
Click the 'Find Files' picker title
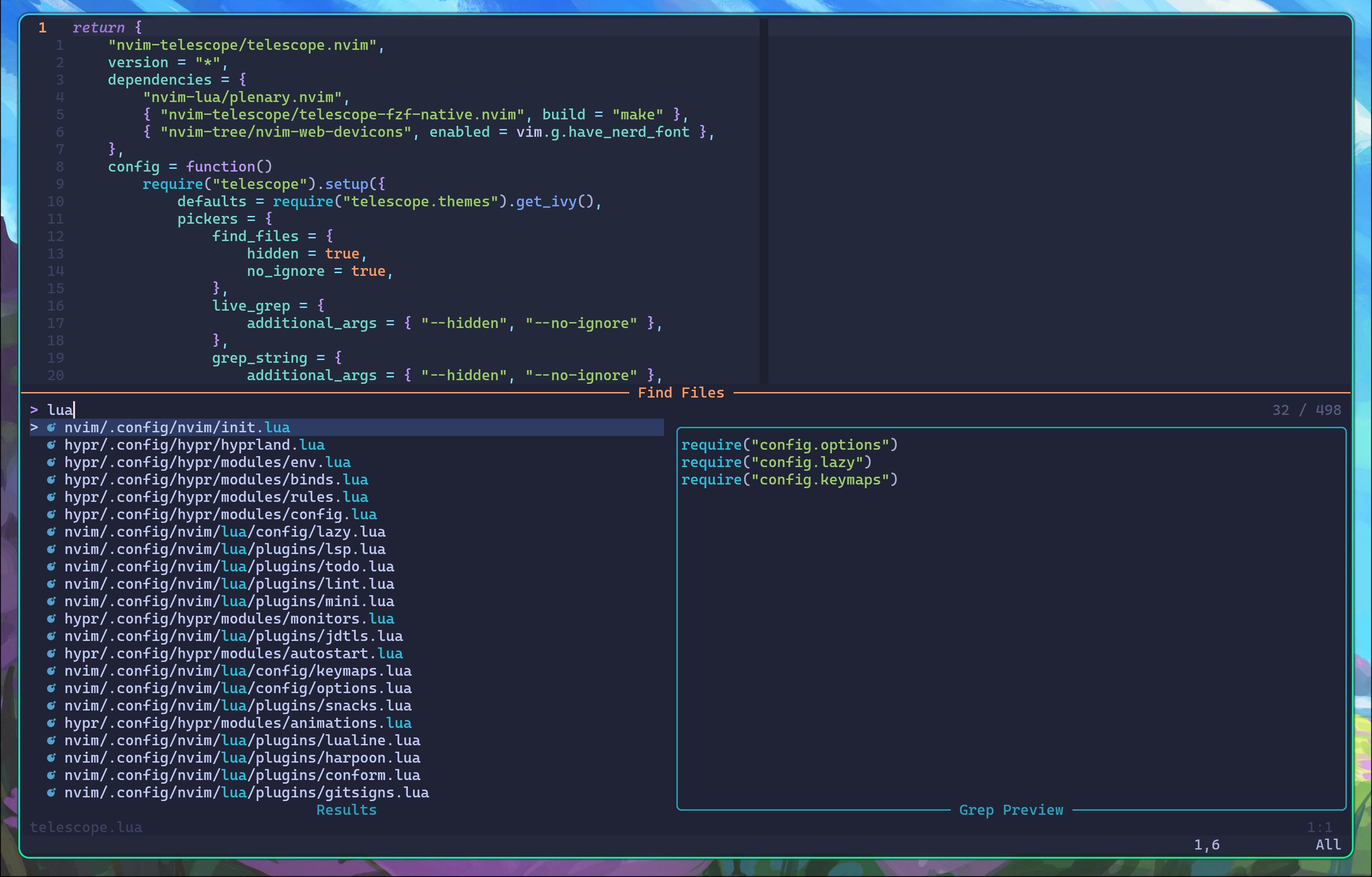(681, 393)
